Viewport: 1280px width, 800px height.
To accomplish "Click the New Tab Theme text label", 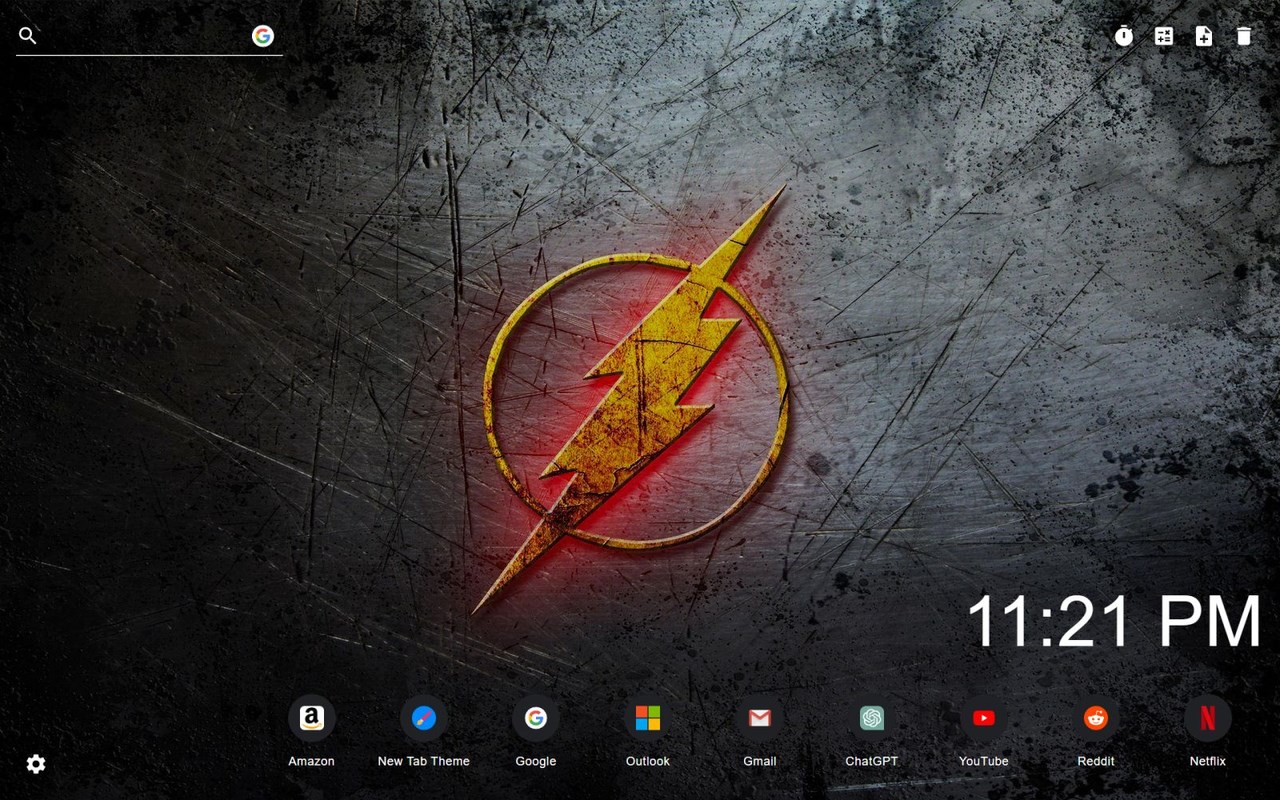I will click(x=424, y=761).
